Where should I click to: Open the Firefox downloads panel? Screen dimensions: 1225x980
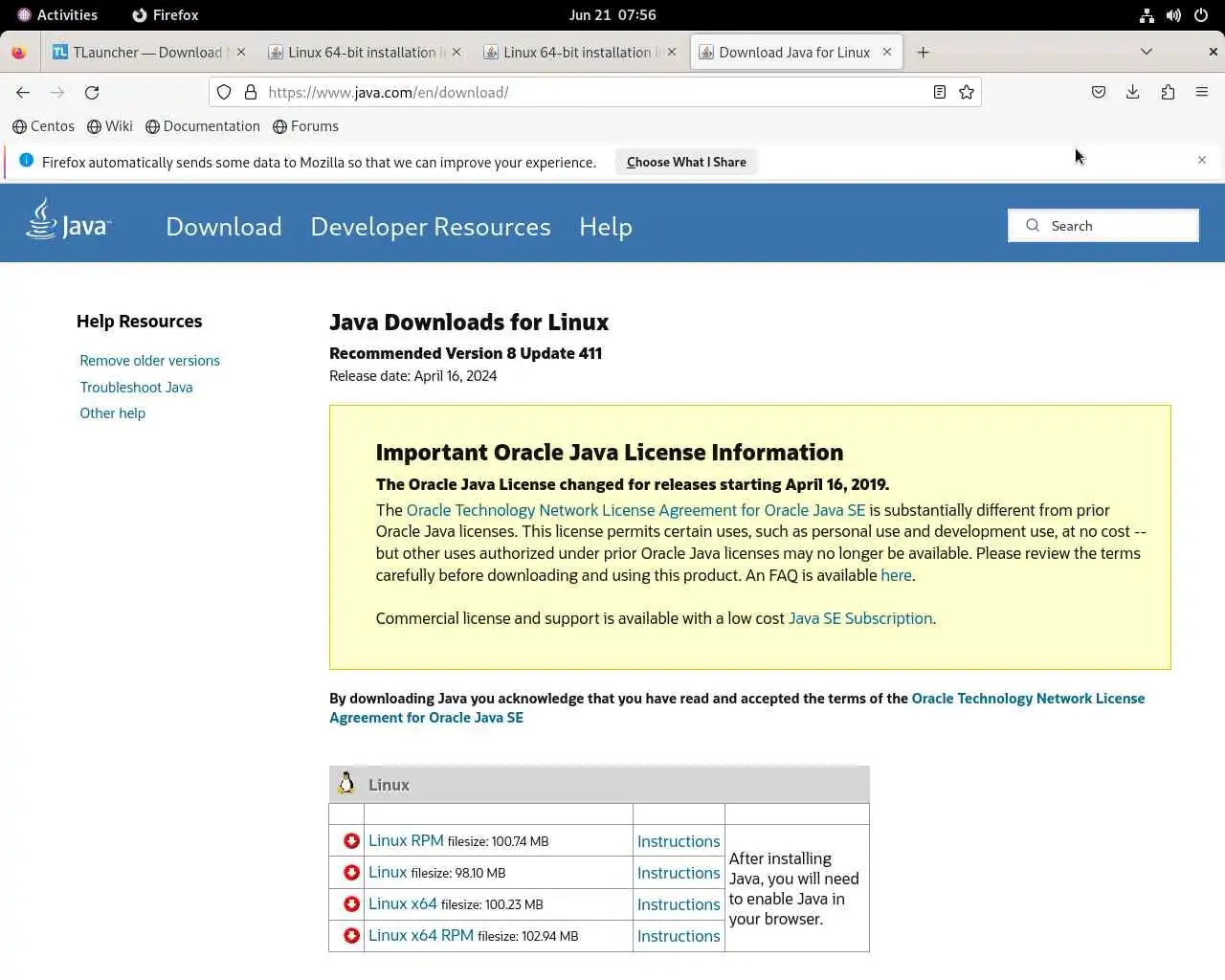(x=1133, y=92)
